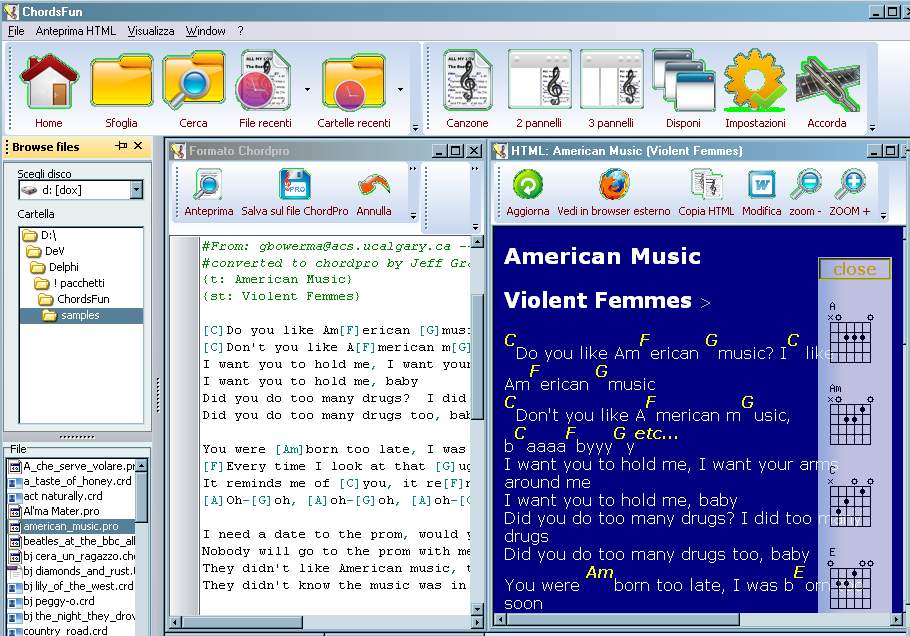Select the 3 pannelli layout
Screen dimensions: 910x636
pos(611,81)
